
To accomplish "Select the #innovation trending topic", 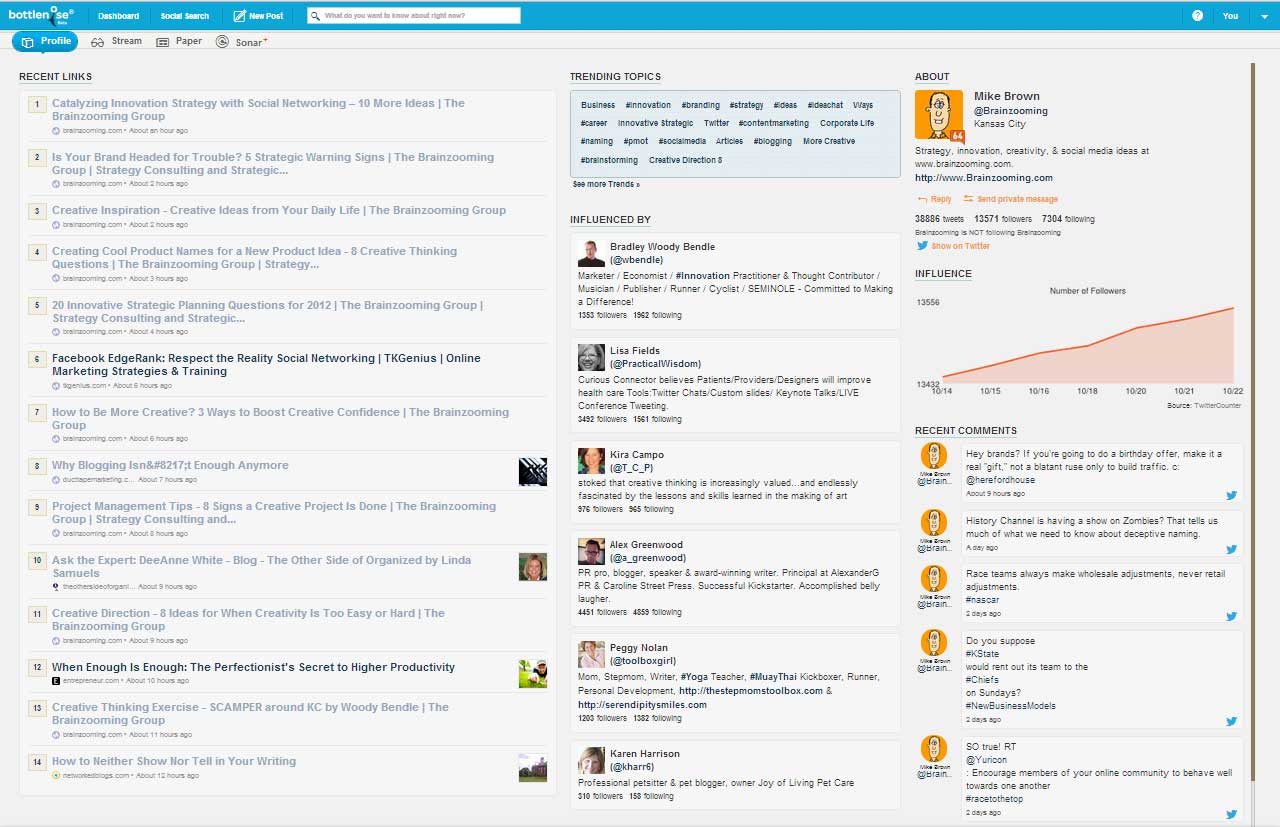I will click(648, 105).
